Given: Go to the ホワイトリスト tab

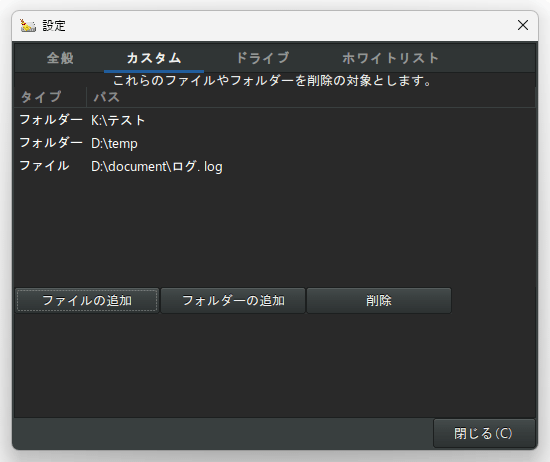Looking at the screenshot, I should pyautogui.click(x=390, y=58).
